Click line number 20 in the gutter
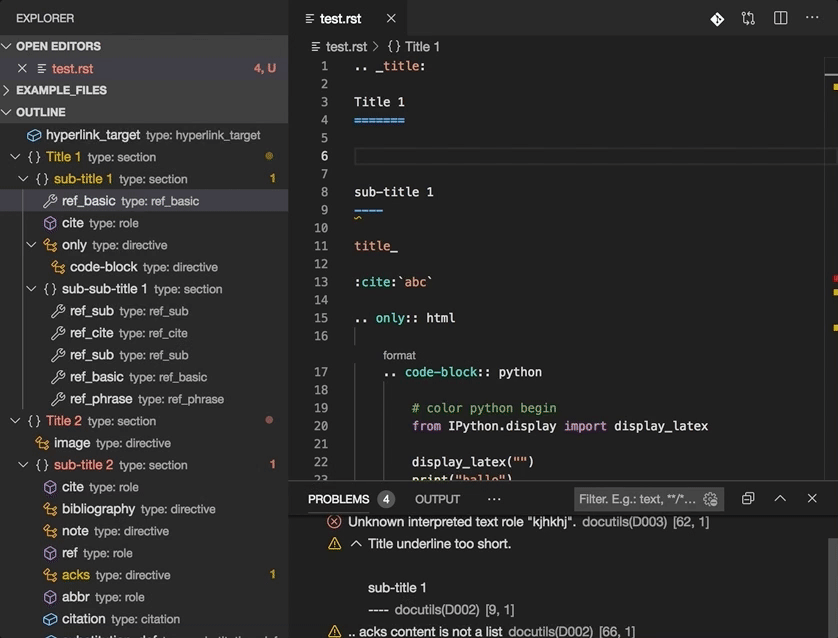The width and height of the screenshot is (838, 638). pyautogui.click(x=321, y=426)
